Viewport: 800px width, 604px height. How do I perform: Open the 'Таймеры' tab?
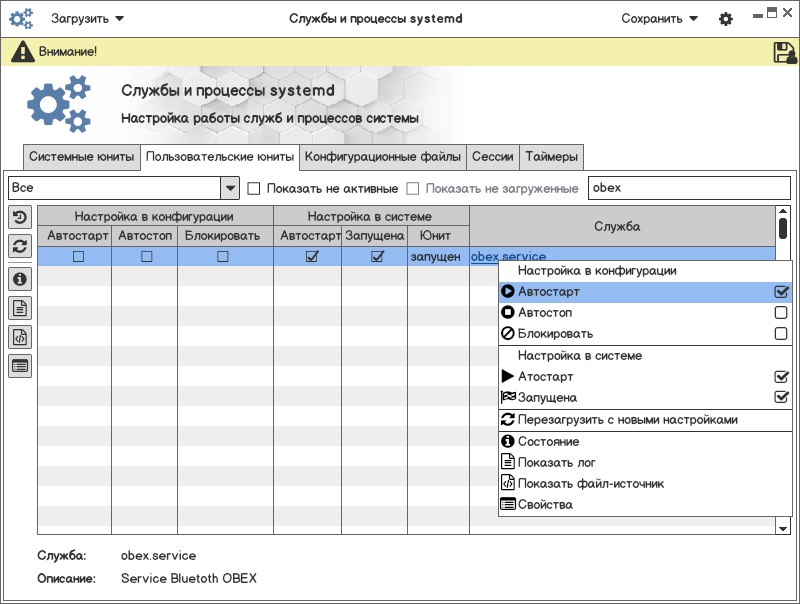point(551,157)
